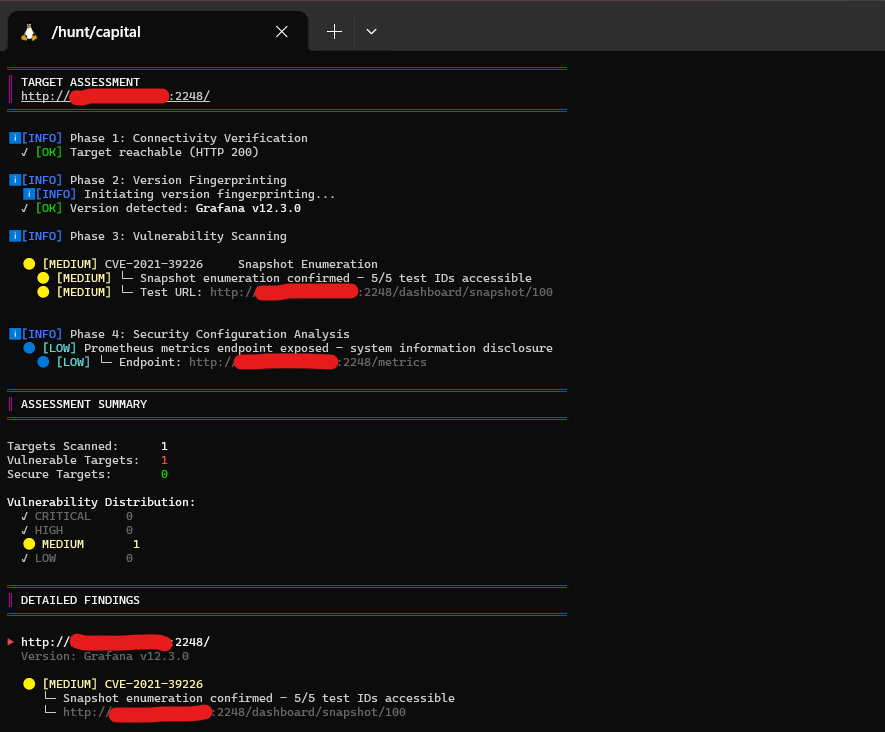Click the detailed findings target URL :2248/
885x732 pixels.
(115, 642)
